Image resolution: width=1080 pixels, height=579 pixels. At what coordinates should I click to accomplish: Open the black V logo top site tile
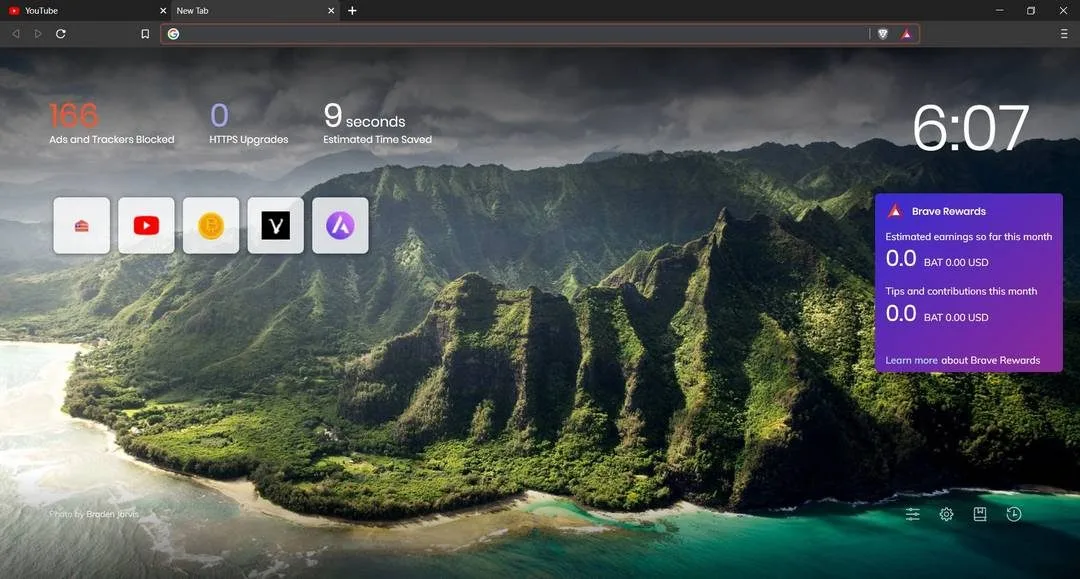pyautogui.click(x=275, y=225)
